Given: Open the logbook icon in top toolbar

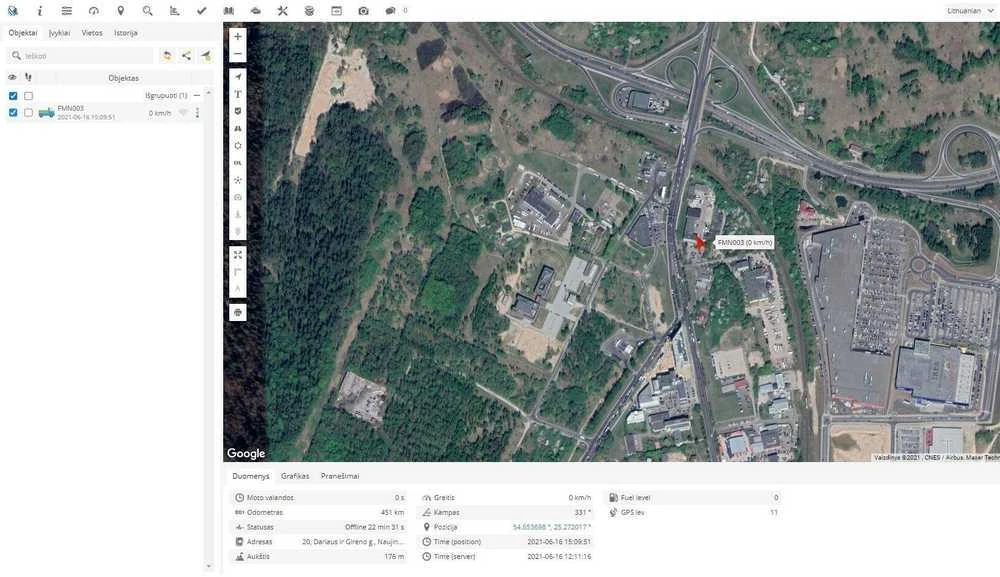Looking at the screenshot, I should [228, 11].
